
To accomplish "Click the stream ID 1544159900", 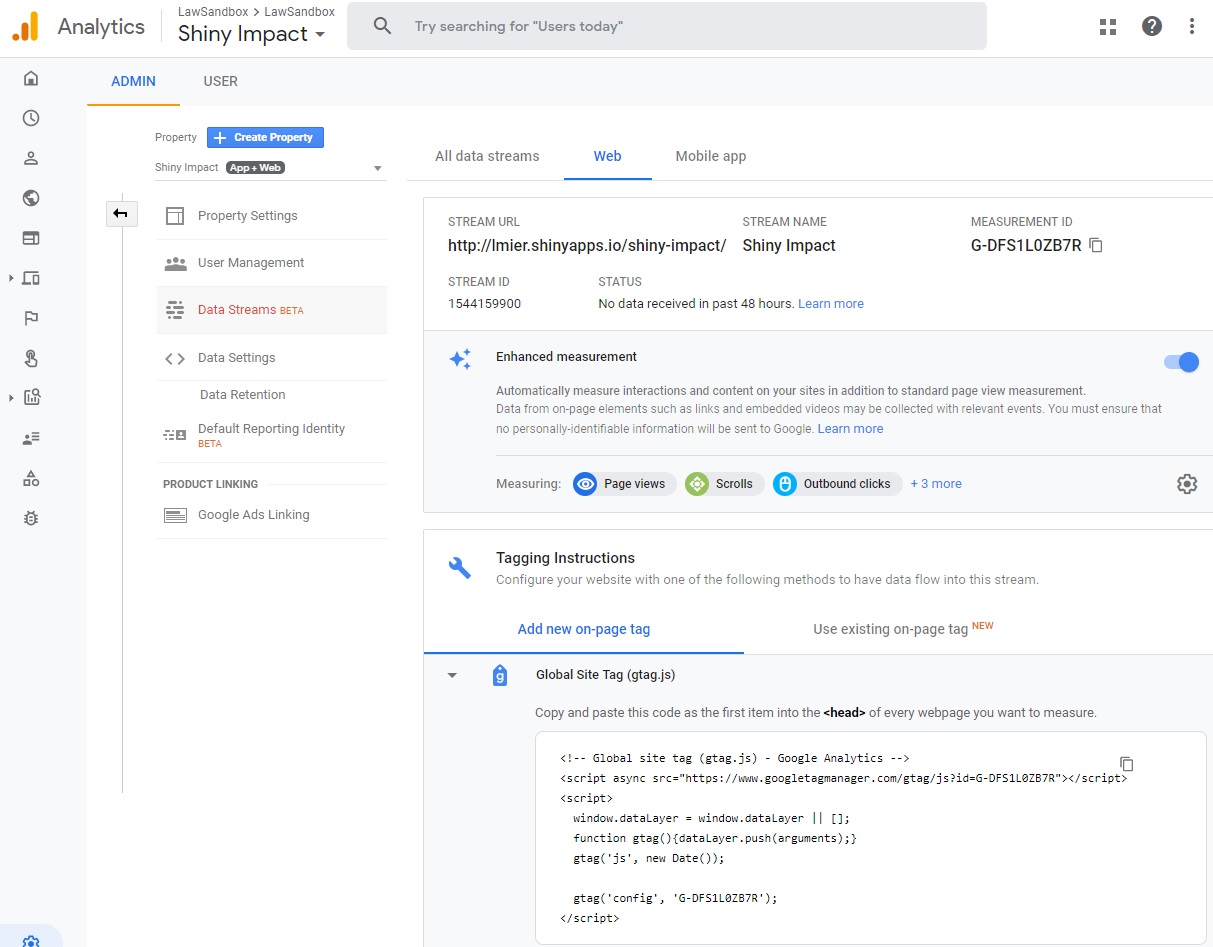I will pyautogui.click(x=484, y=304).
